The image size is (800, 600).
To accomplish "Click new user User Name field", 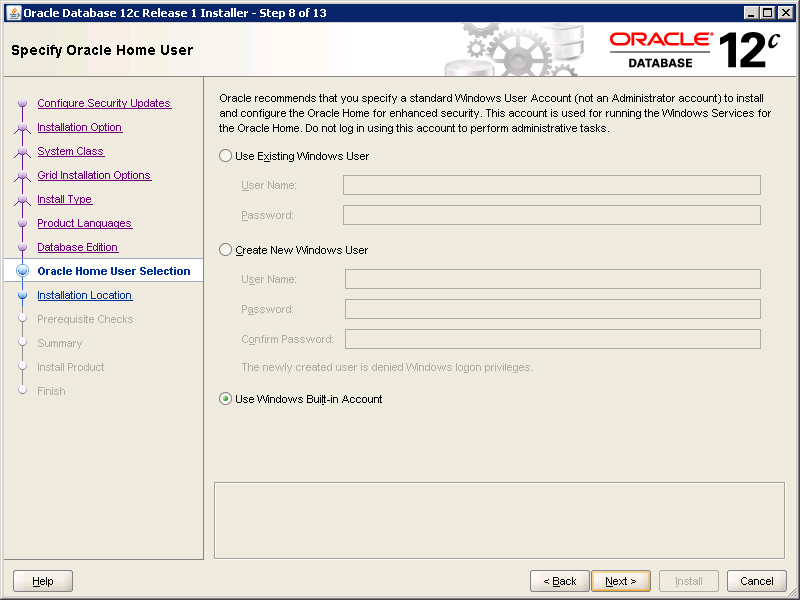I will pyautogui.click(x=553, y=279).
